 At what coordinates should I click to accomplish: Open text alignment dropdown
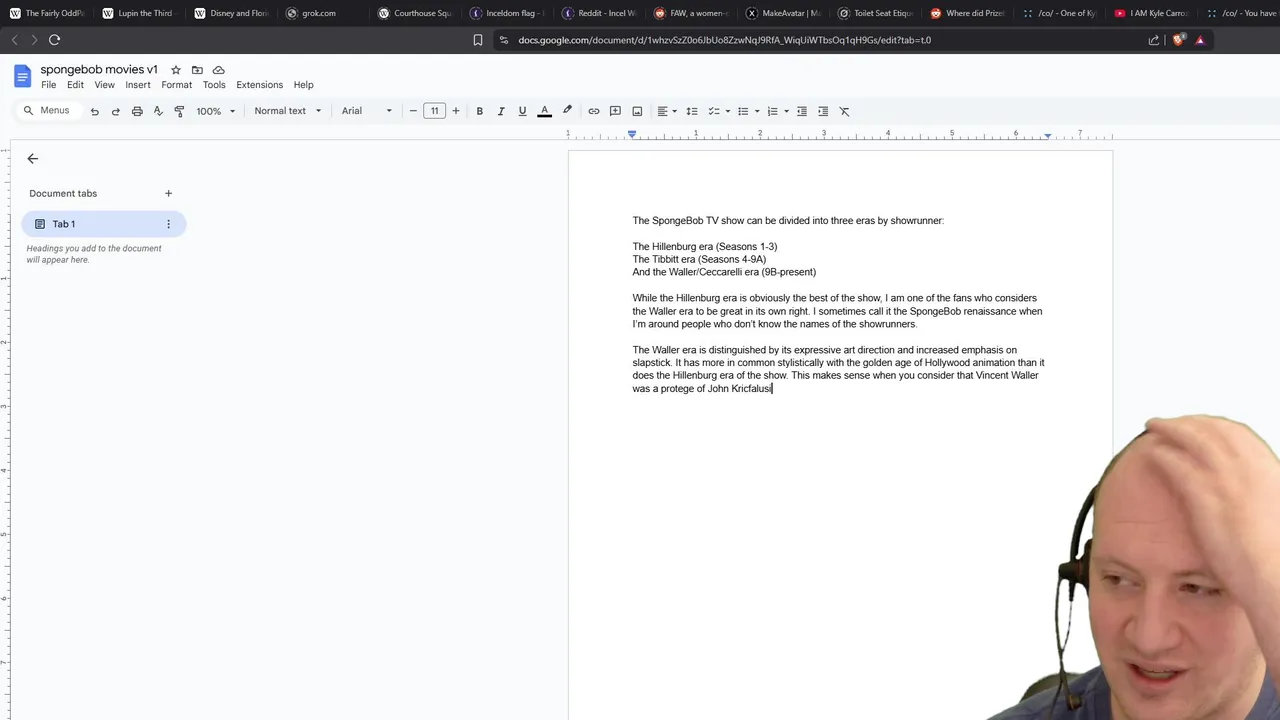pos(667,111)
